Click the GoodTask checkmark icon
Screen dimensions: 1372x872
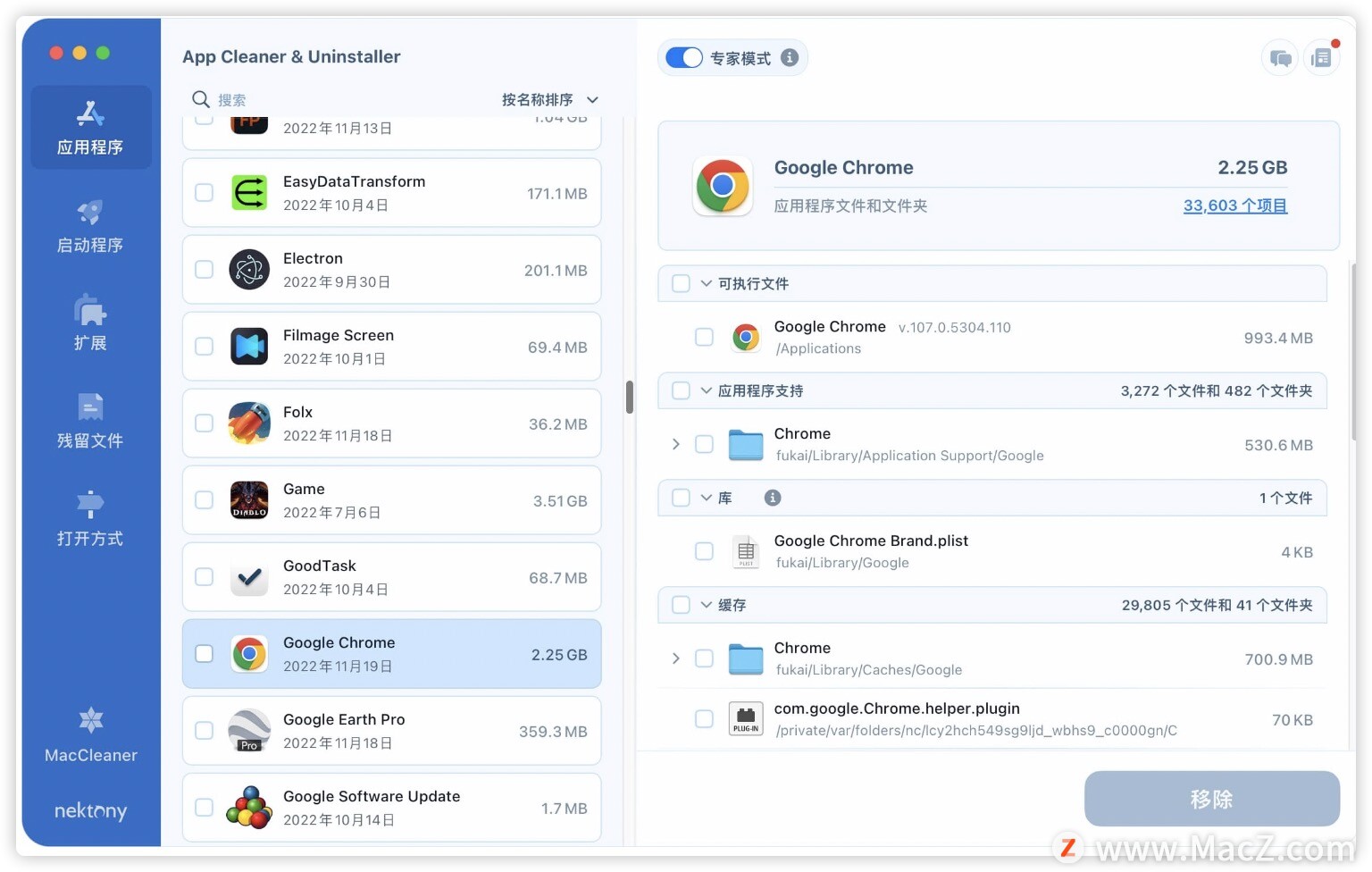pos(249,577)
